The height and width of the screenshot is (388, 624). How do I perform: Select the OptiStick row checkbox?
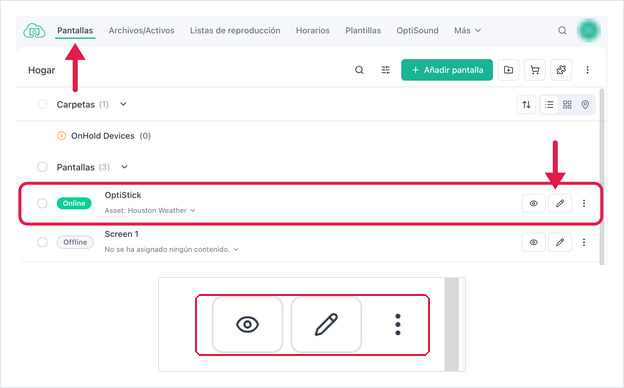pyautogui.click(x=42, y=203)
